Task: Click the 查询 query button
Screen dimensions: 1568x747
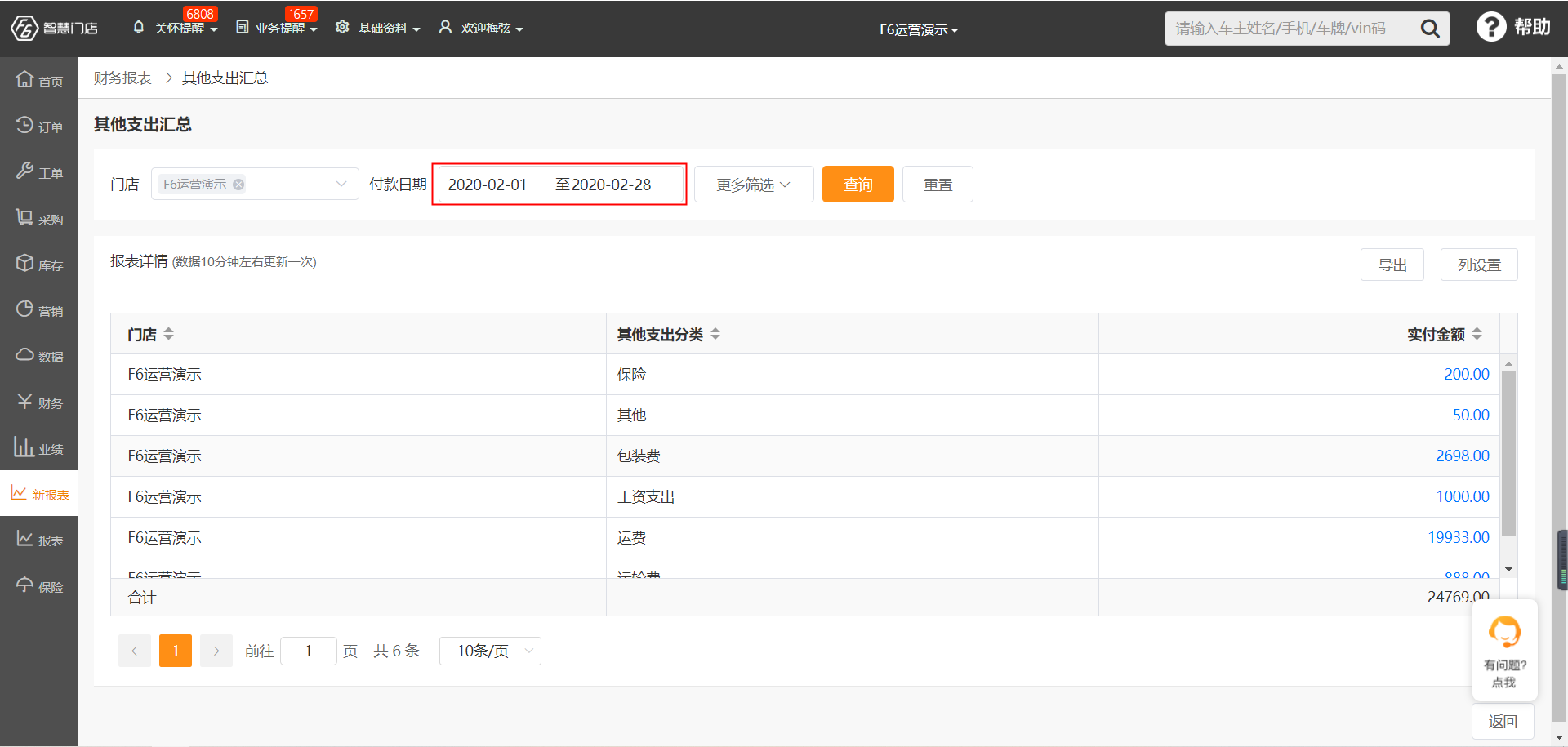Action: [857, 185]
